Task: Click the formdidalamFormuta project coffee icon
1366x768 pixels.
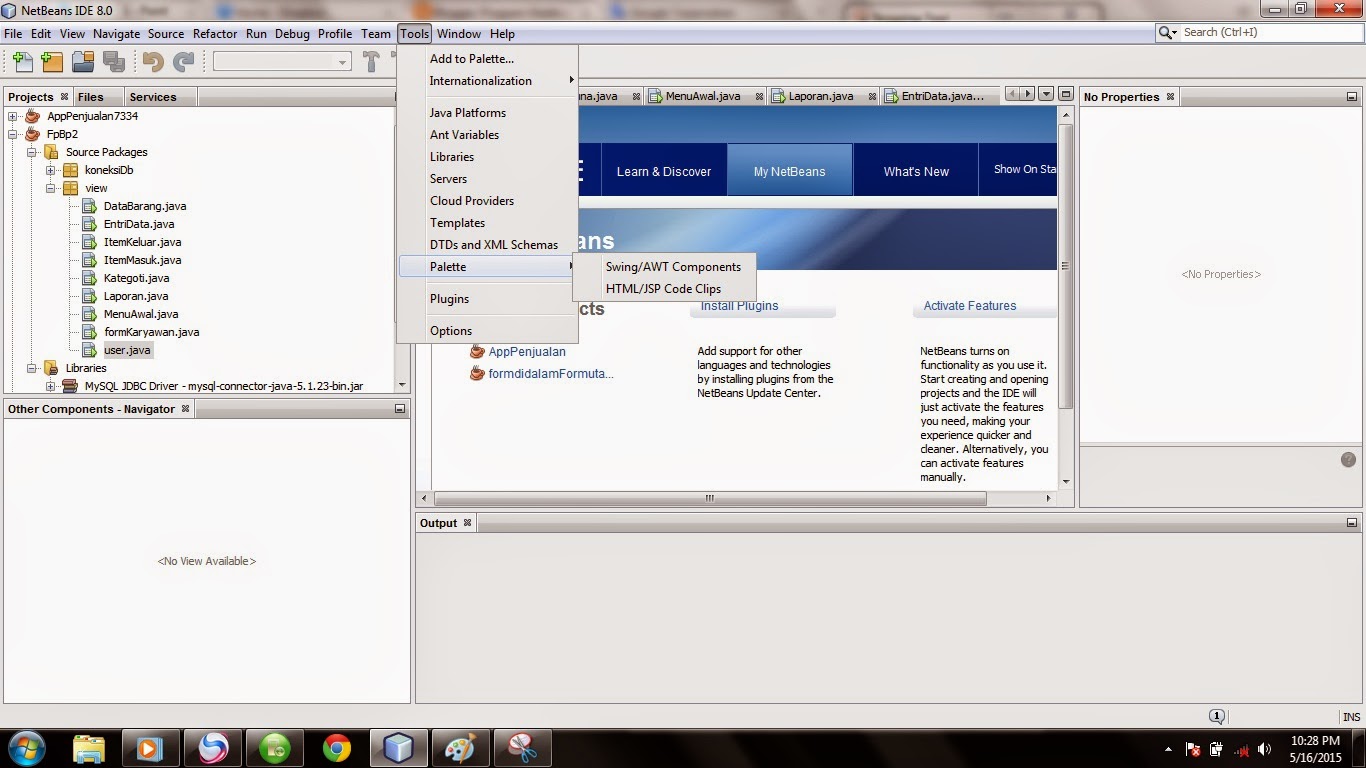Action: click(x=478, y=373)
